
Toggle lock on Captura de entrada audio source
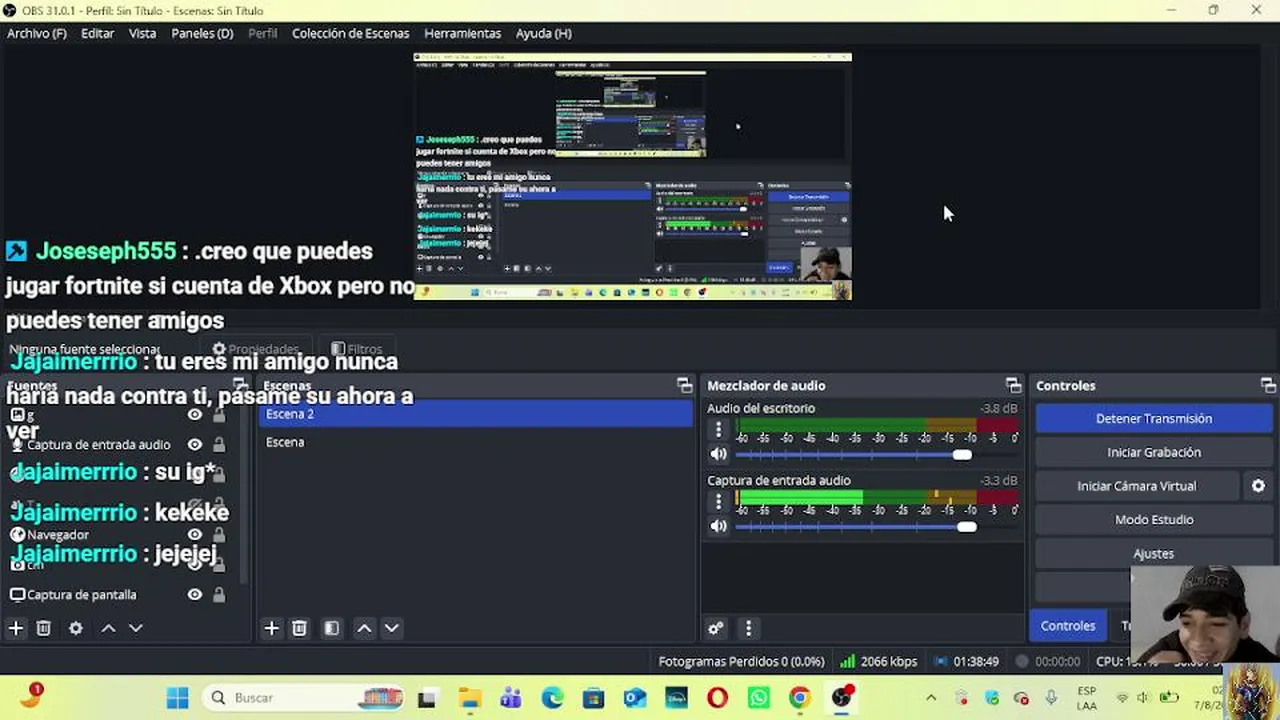coord(219,445)
